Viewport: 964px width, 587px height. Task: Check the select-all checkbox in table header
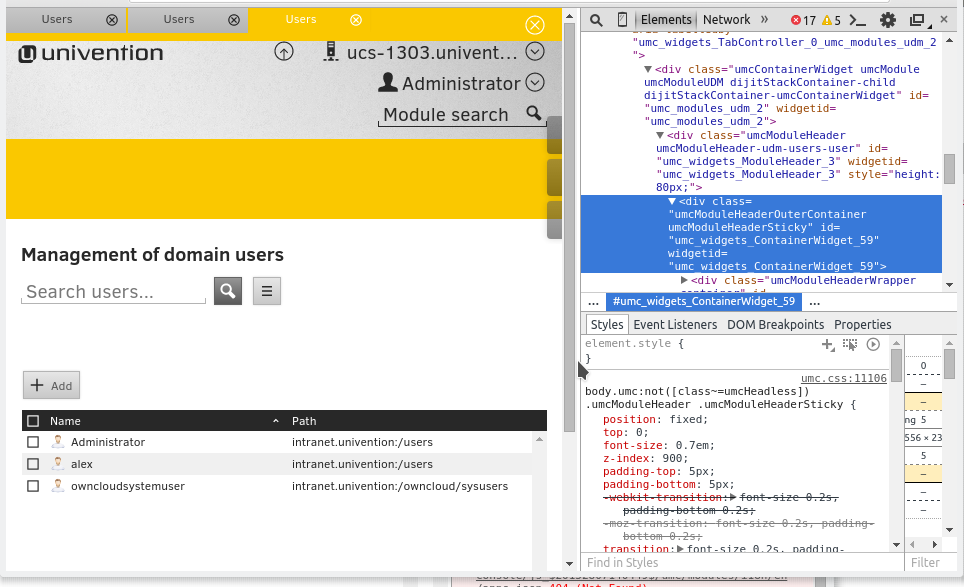click(x=33, y=421)
